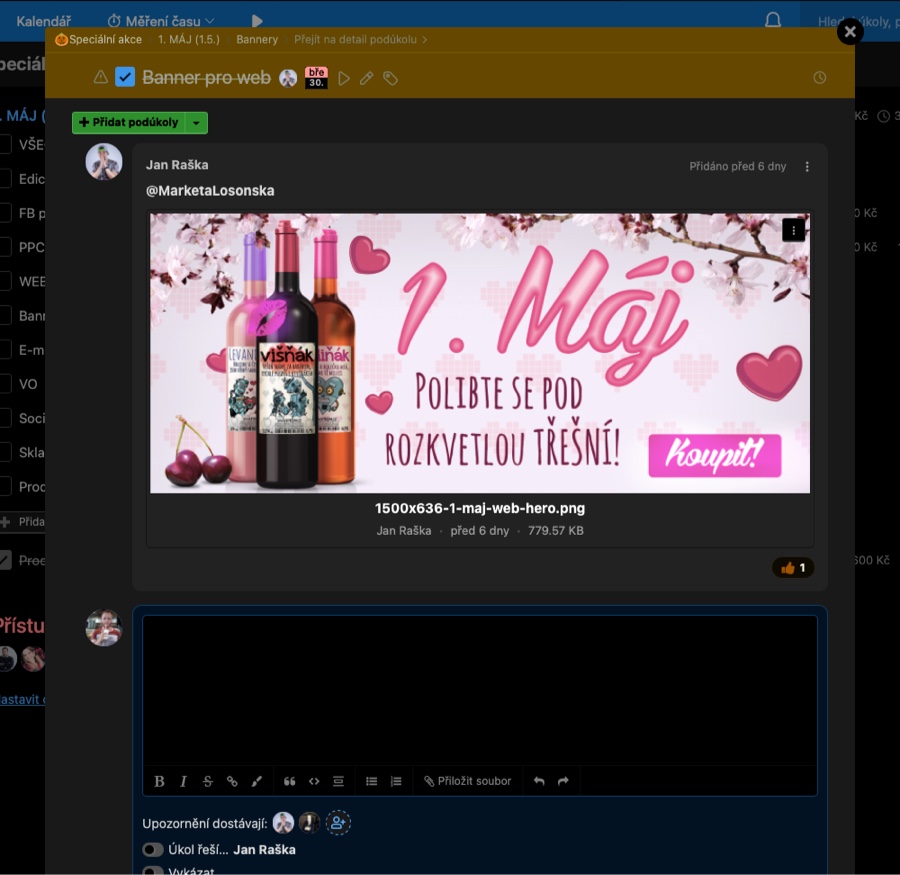900x875 pixels.
Task: Click the @MarketaLosonska mention
Action: click(210, 191)
